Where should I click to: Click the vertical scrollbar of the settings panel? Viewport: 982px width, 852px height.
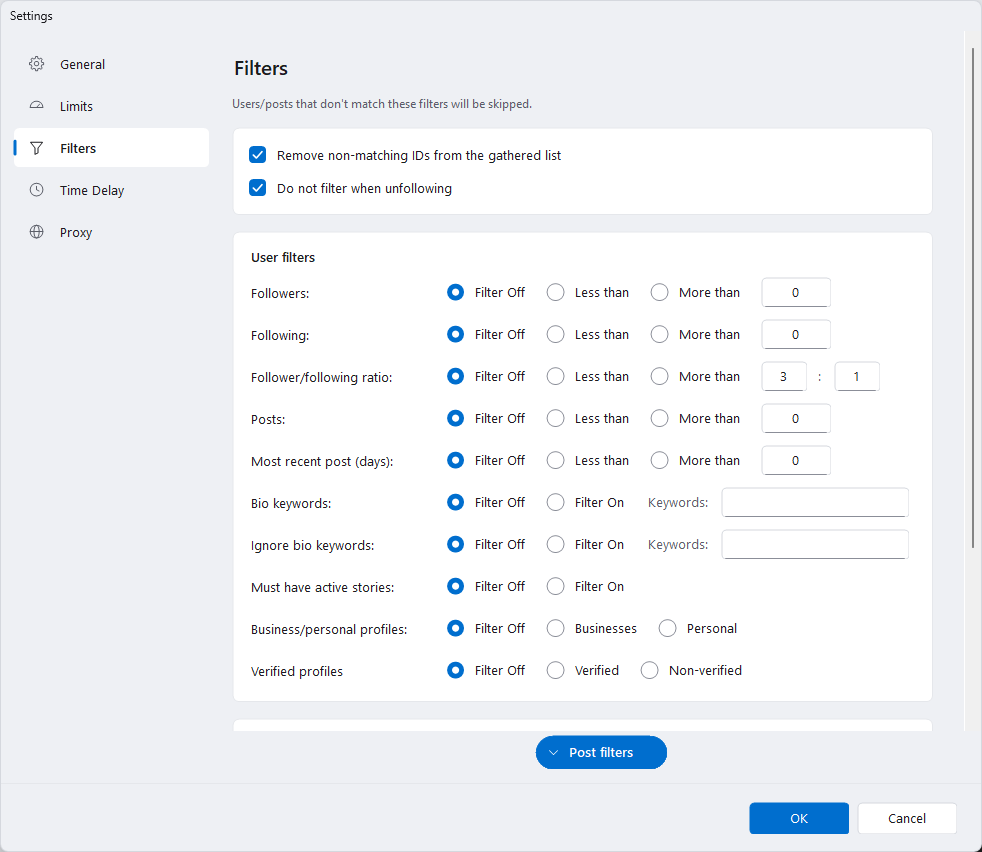973,298
